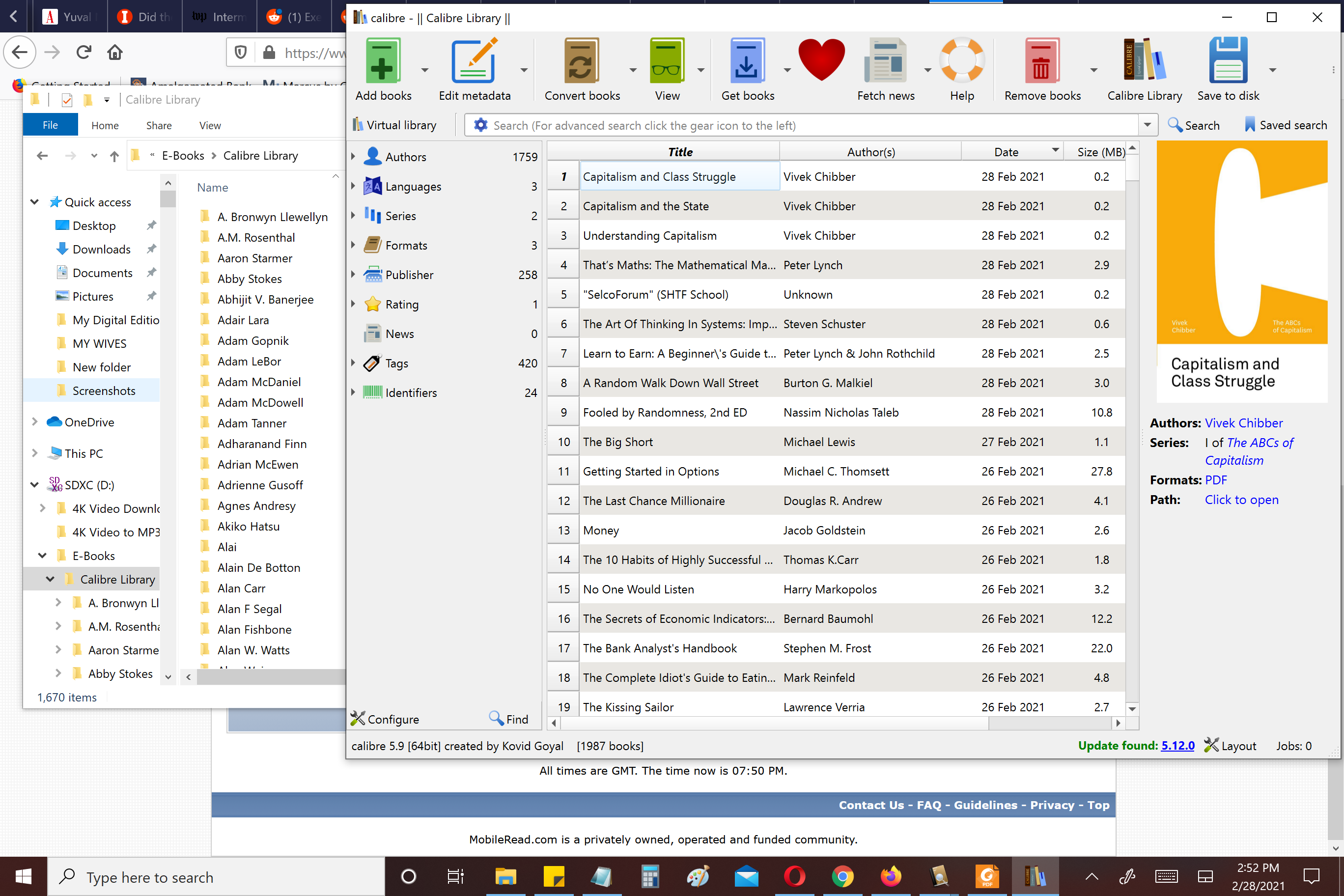Click the red heart donate icon
Viewport: 1344px width, 896px height.
821,60
